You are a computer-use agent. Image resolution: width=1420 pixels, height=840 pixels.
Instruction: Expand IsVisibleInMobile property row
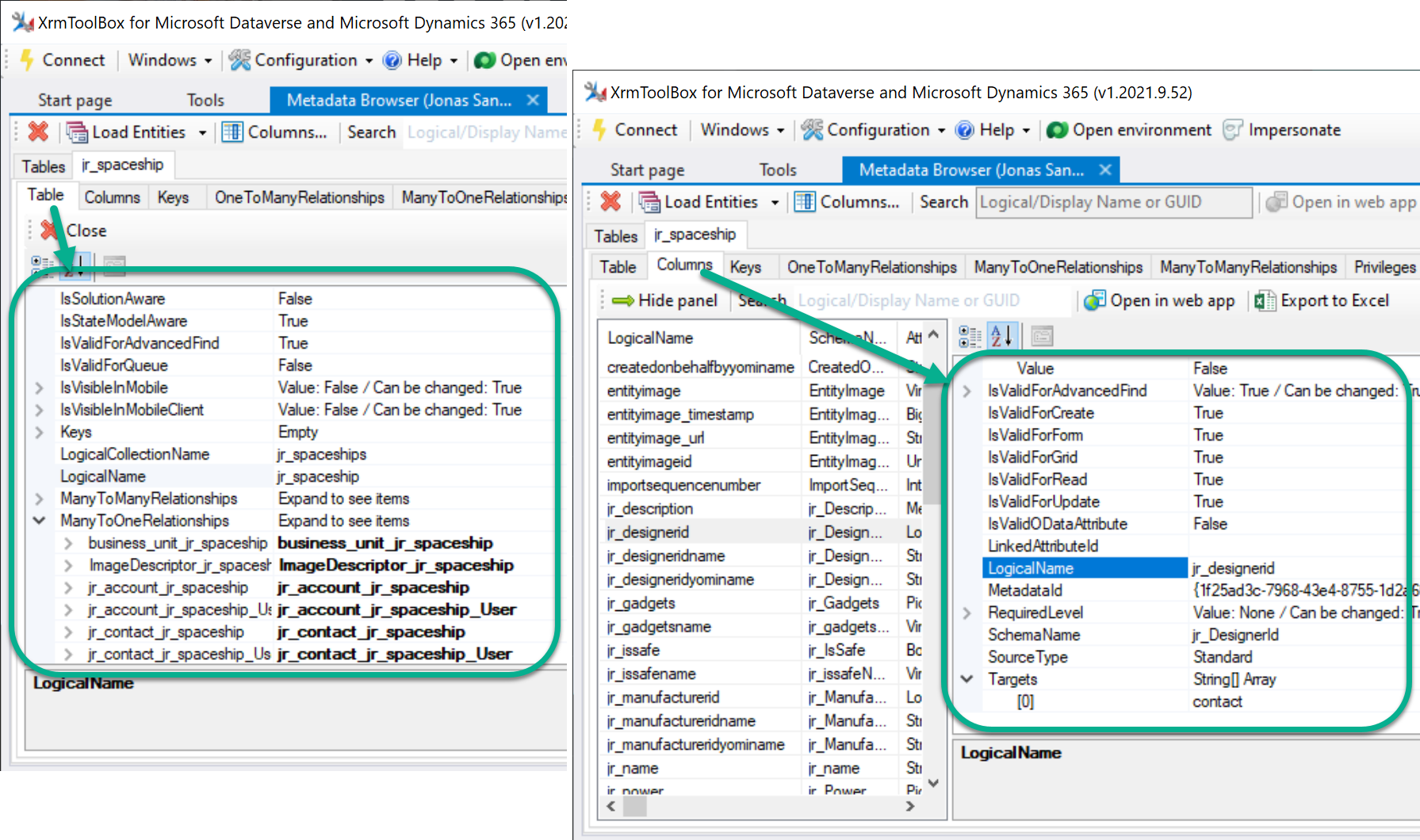(x=39, y=388)
